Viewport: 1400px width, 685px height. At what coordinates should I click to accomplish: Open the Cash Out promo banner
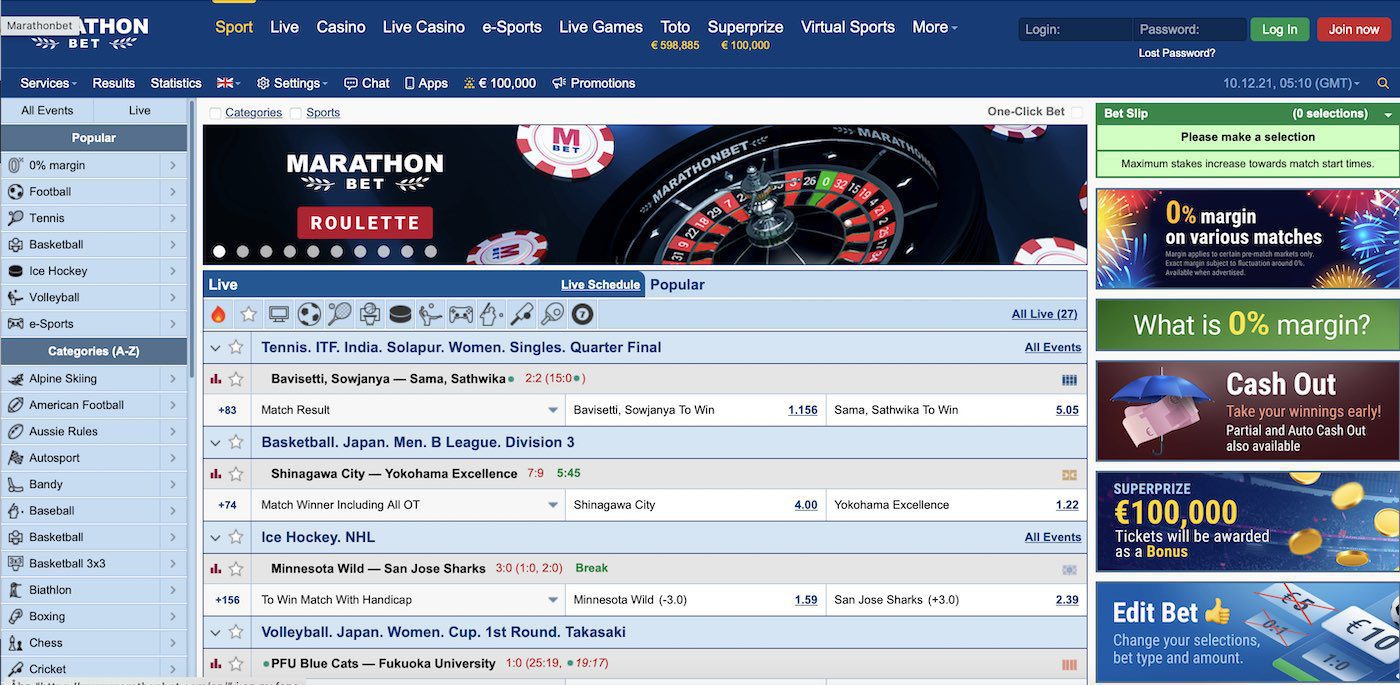coord(1247,410)
